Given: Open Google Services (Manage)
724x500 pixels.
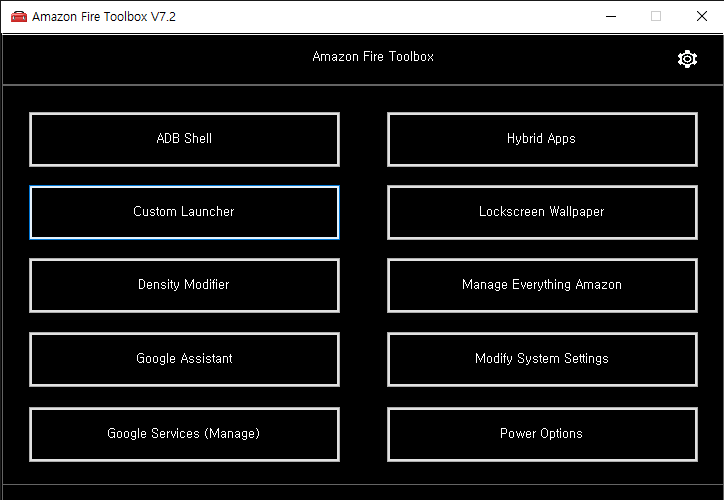Looking at the screenshot, I should click(184, 434).
